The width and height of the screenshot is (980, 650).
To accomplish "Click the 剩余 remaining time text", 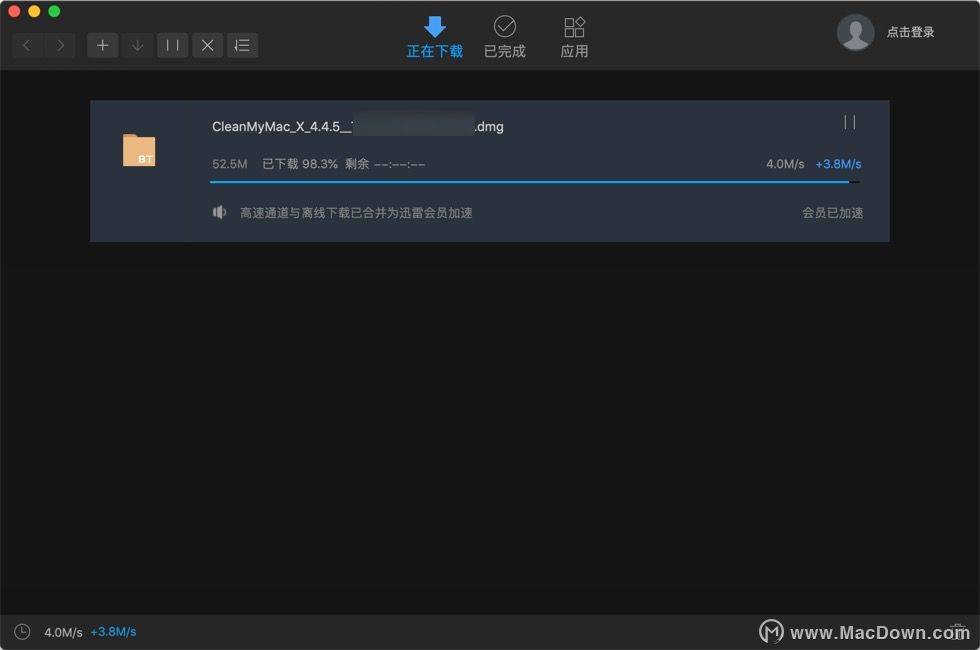I will click(385, 164).
